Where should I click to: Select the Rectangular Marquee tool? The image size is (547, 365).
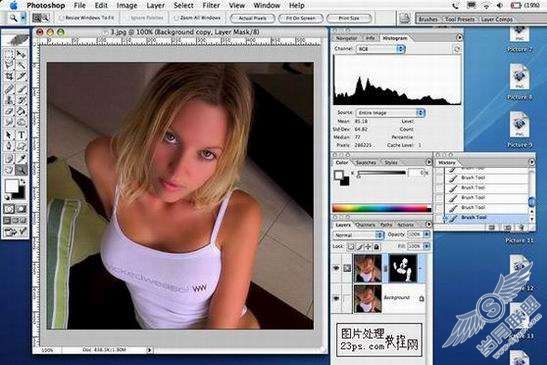9,54
